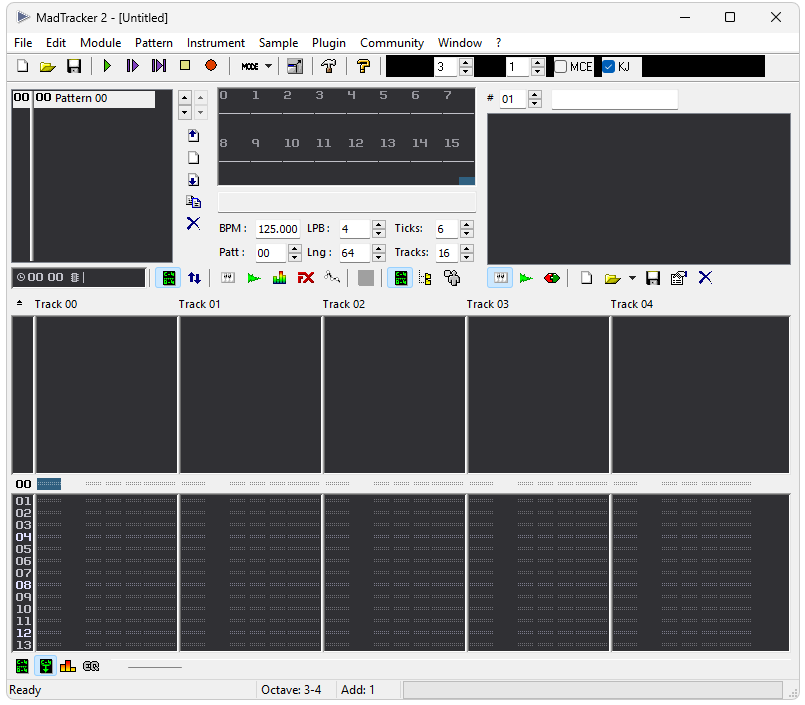Screen dimensions: 805x705
Task: Decrease the Lng pattern length with its down arrow
Action: [379, 257]
